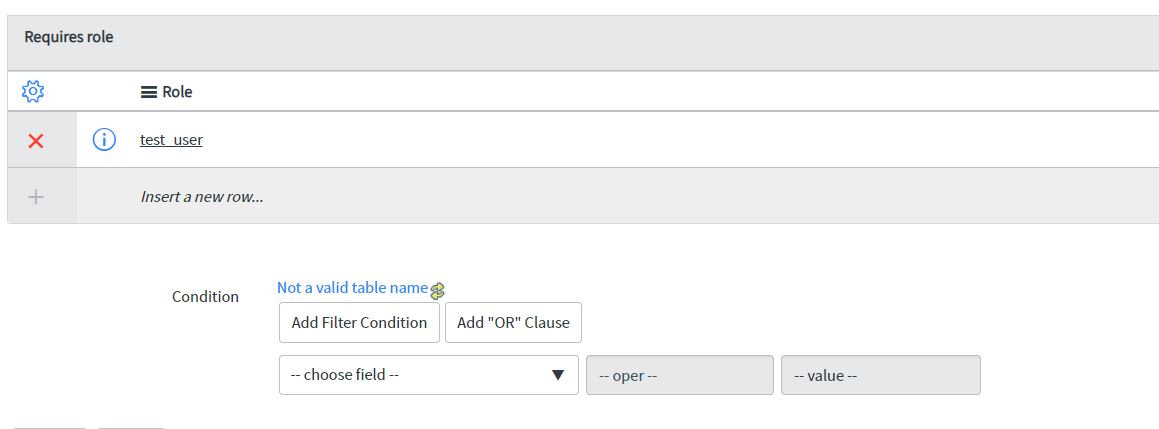
Task: Click the Role column header text
Action: (x=177, y=92)
